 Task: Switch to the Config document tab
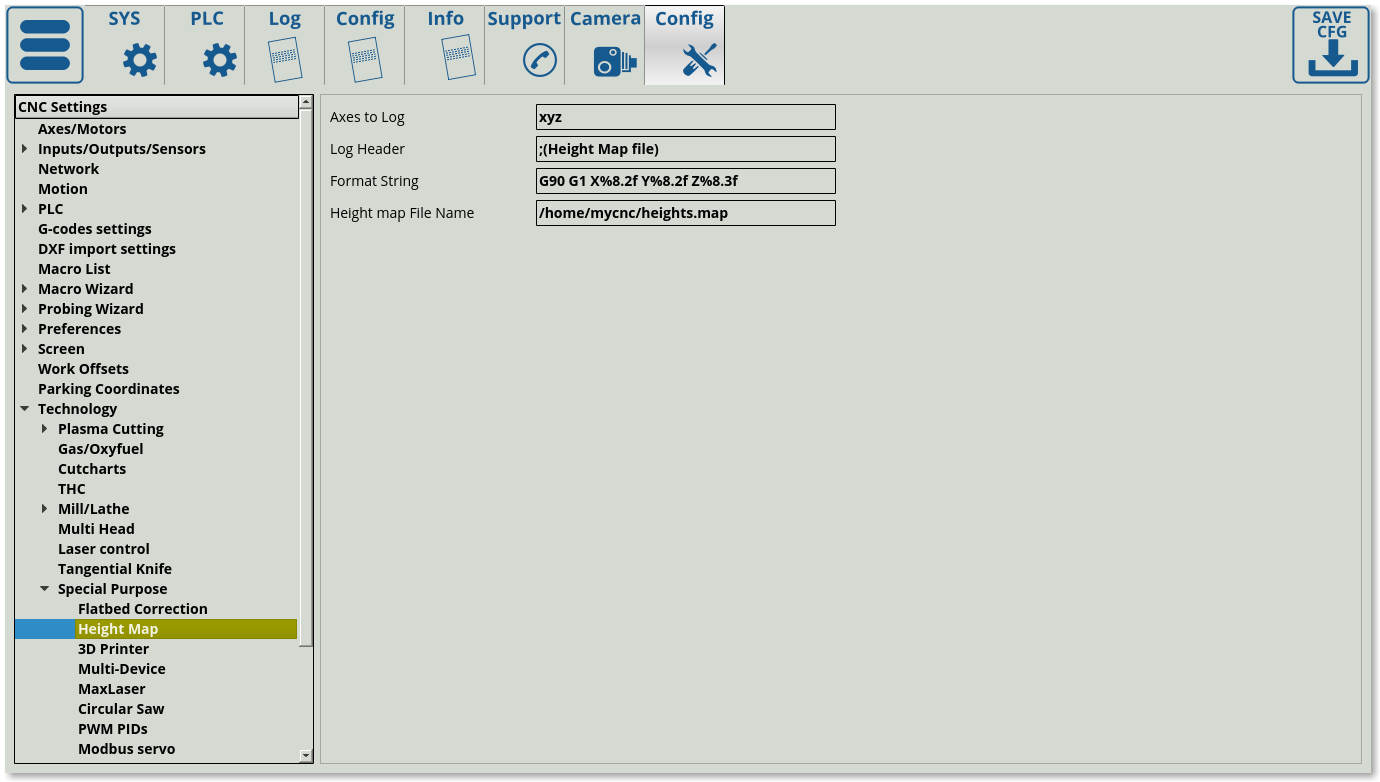pyautogui.click(x=365, y=45)
